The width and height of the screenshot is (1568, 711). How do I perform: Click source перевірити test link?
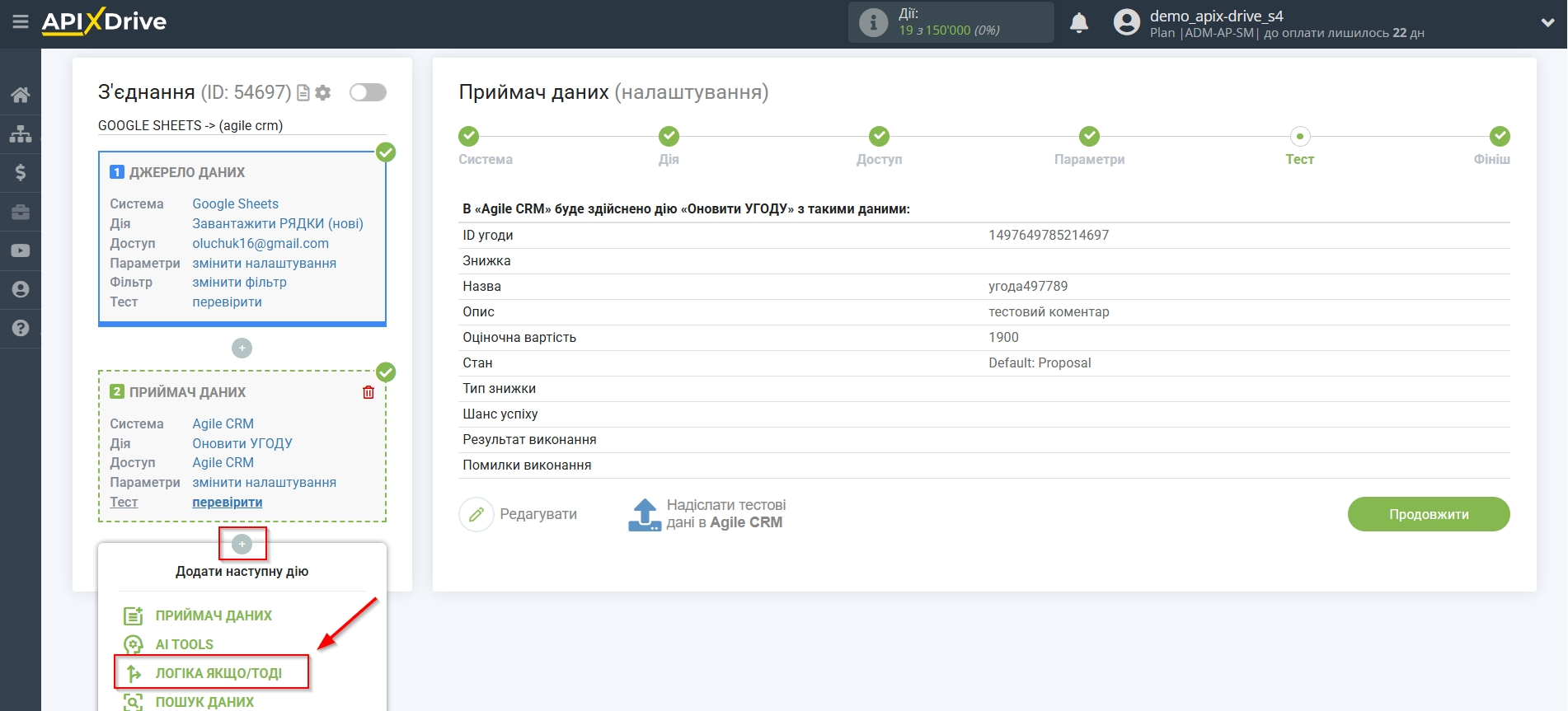click(227, 302)
